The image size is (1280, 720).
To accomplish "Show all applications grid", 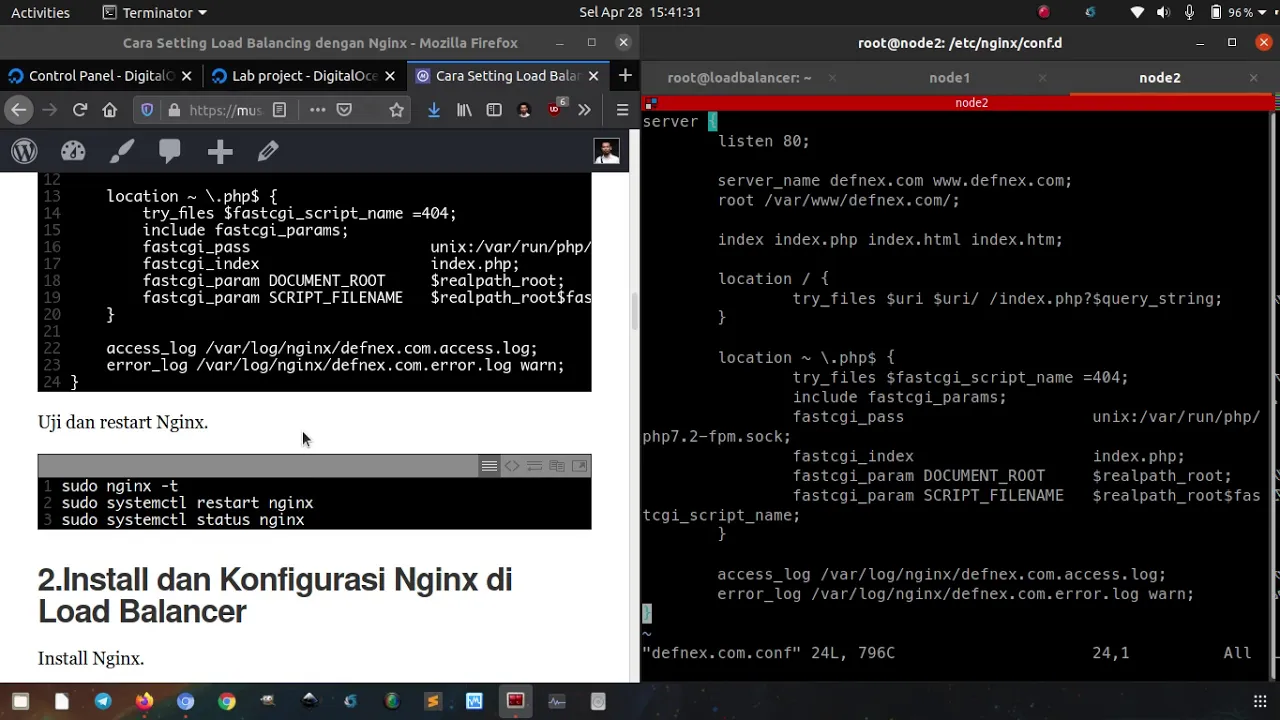I will pyautogui.click(x=1259, y=701).
